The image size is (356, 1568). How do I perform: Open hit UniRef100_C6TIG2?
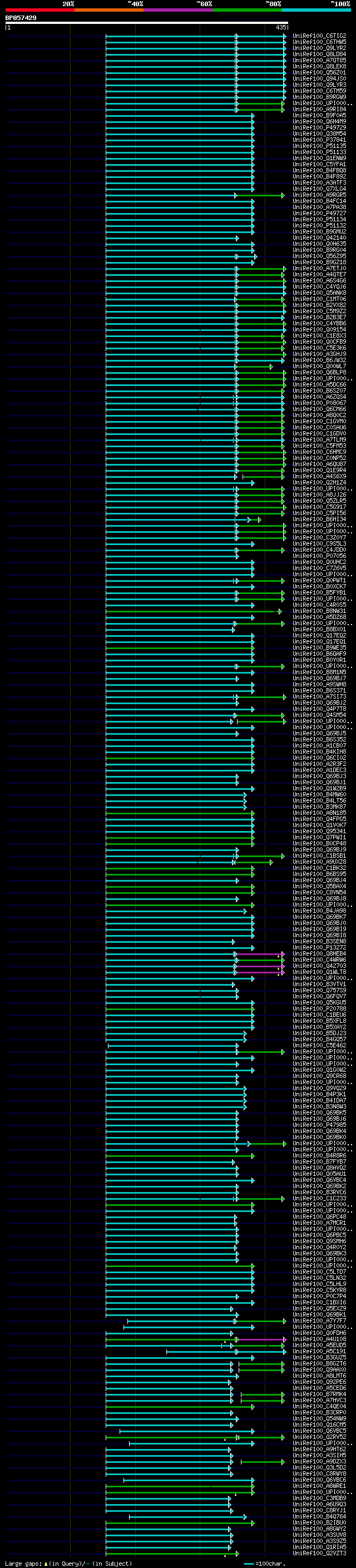pyautogui.click(x=319, y=36)
